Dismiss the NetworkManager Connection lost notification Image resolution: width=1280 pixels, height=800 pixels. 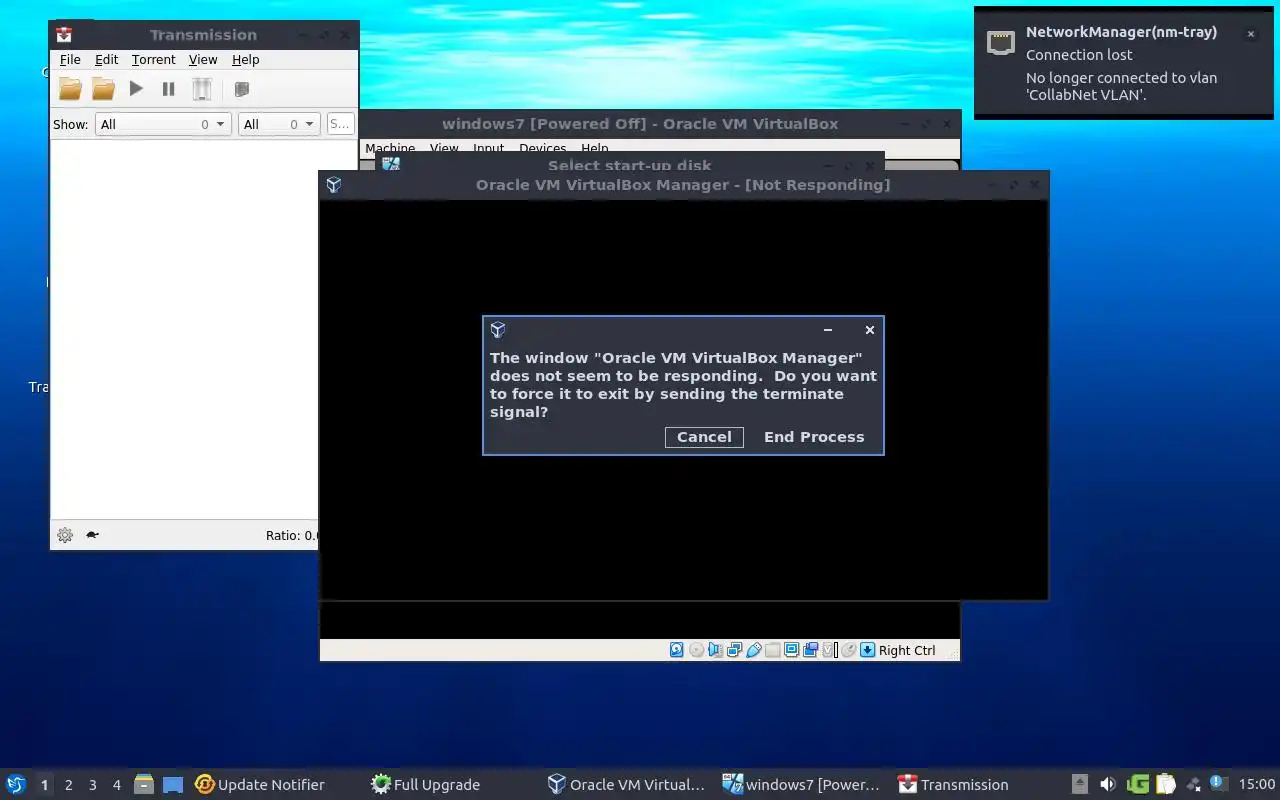coord(1250,34)
